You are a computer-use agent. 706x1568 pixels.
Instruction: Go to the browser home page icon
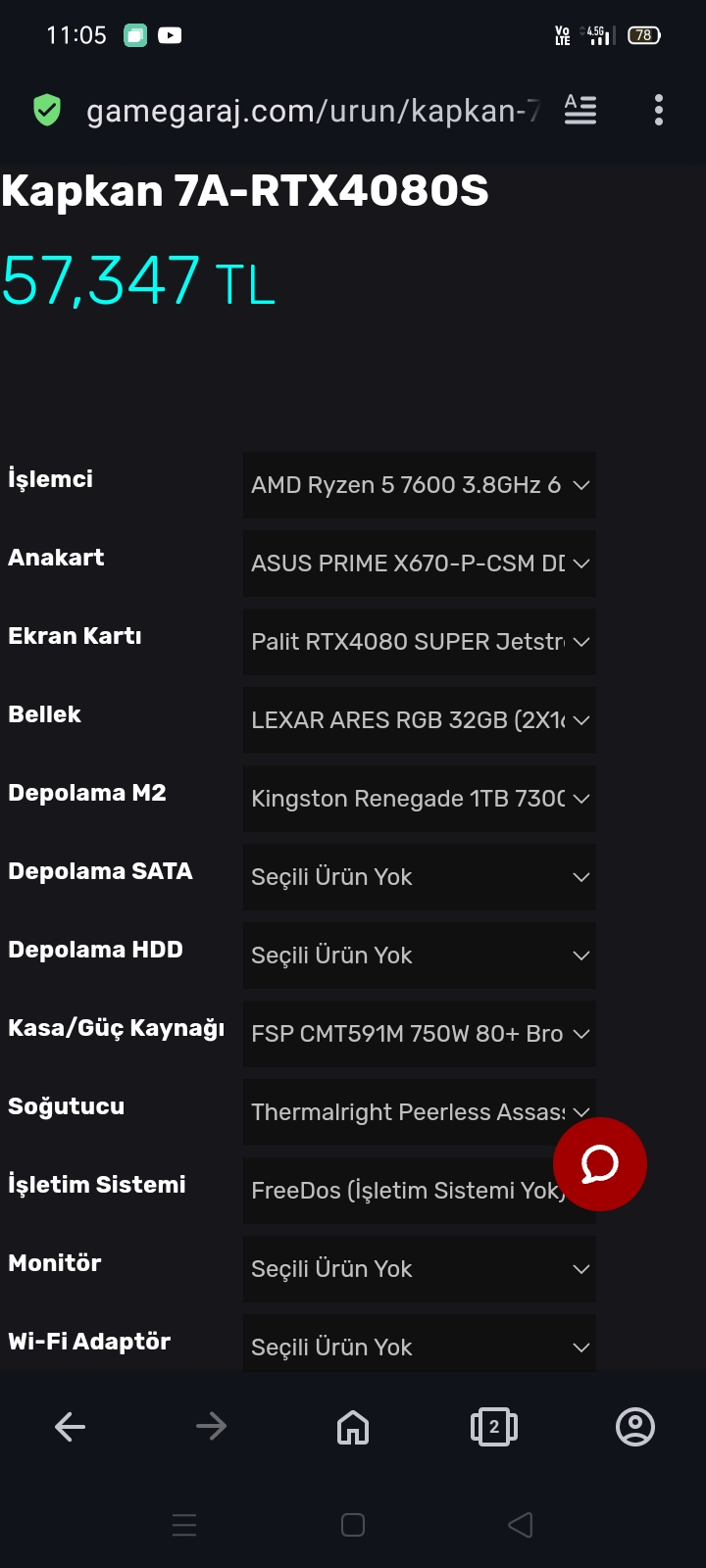tap(353, 1427)
